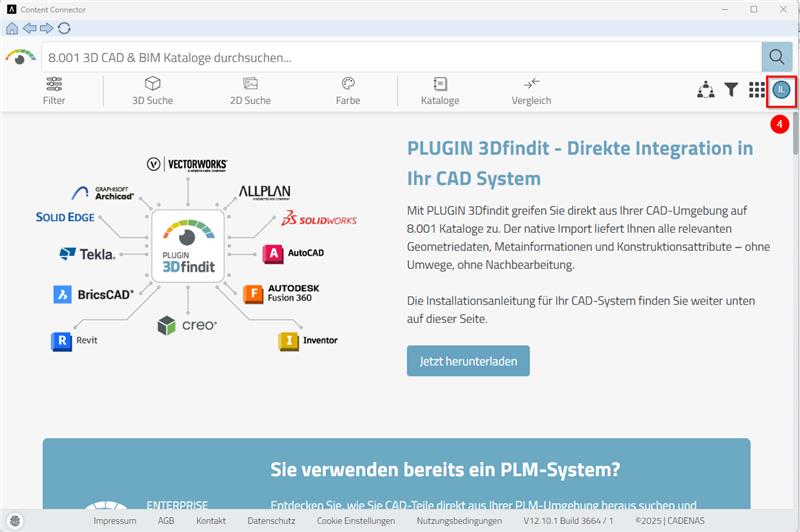Open Cookie Einstellungen in footer
Image resolution: width=800 pixels, height=532 pixels.
(x=359, y=521)
